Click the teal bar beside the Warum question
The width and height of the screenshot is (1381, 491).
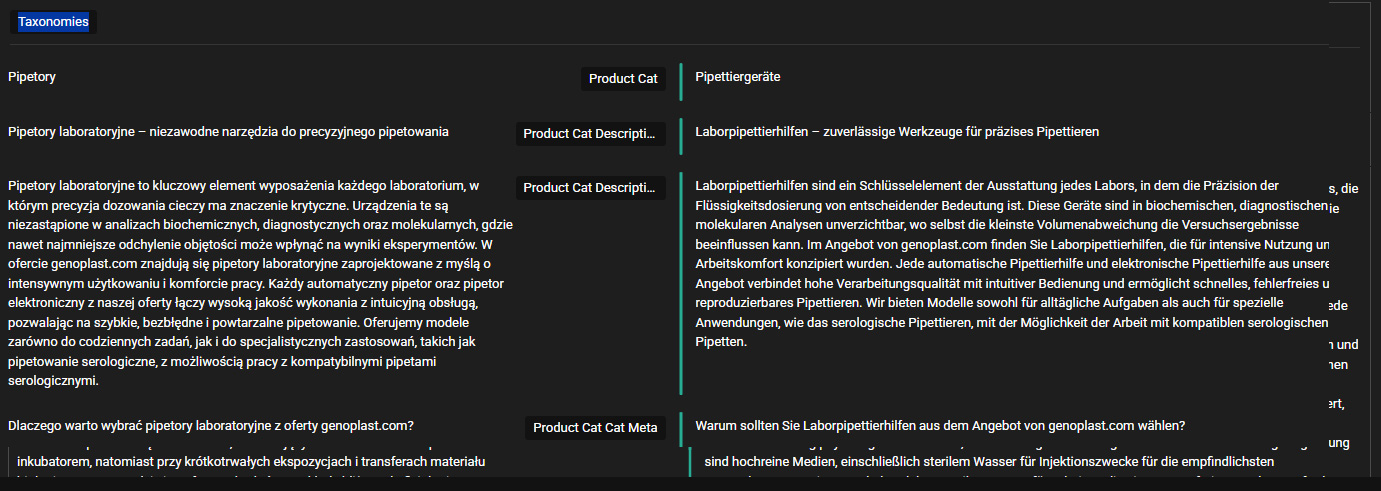(681, 427)
